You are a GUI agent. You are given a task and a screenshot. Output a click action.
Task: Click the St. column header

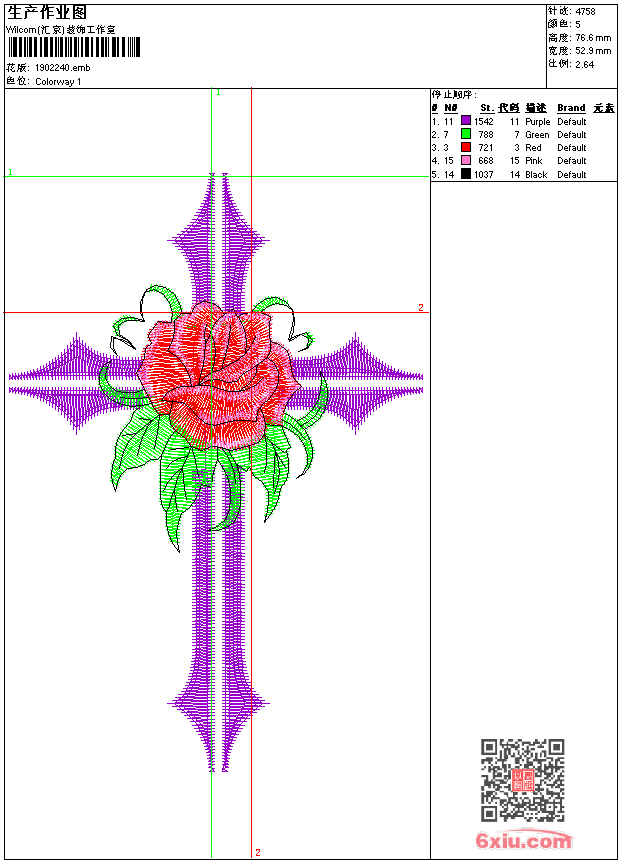pyautogui.click(x=487, y=108)
